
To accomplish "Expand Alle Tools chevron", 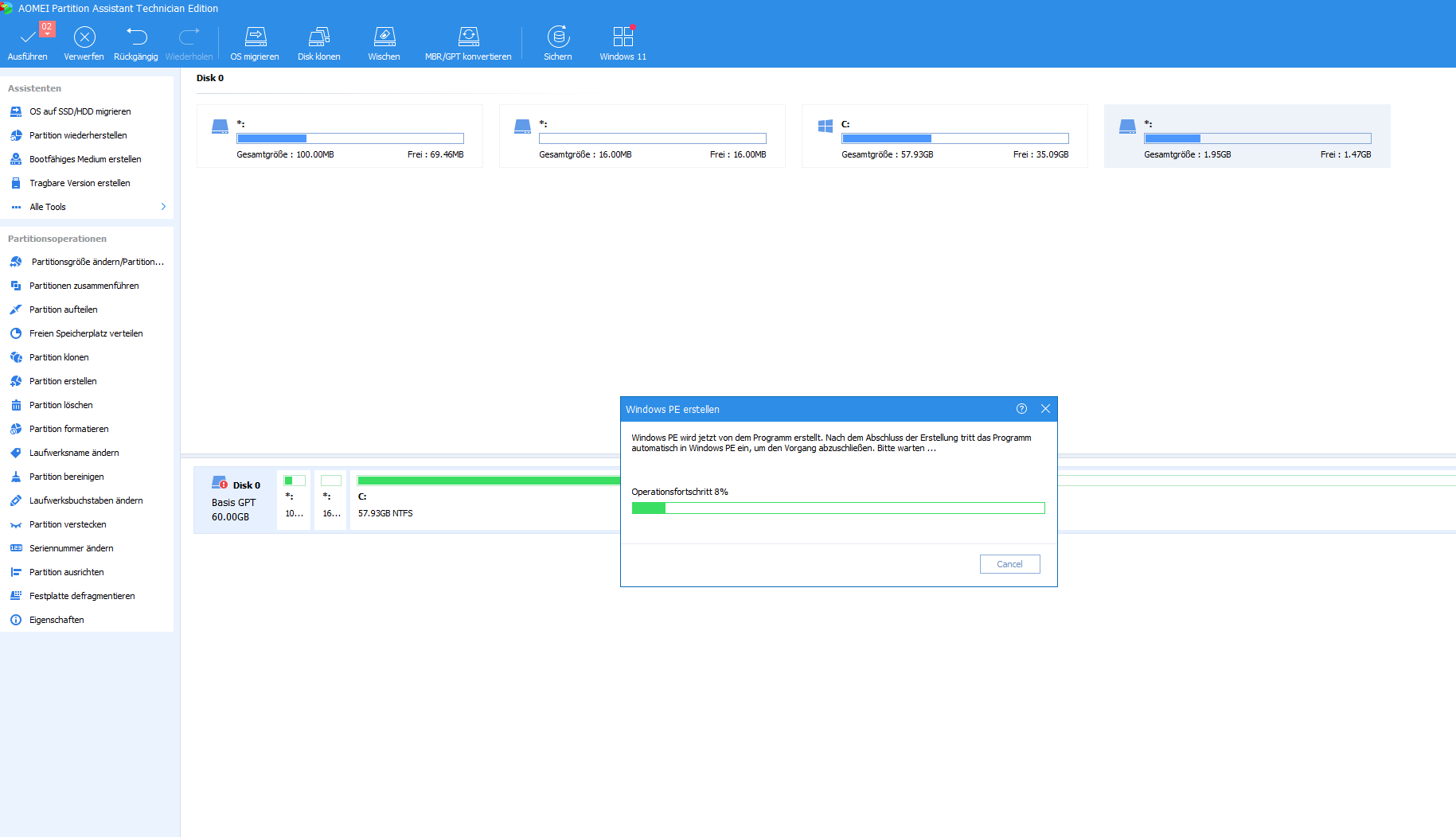I will (163, 207).
